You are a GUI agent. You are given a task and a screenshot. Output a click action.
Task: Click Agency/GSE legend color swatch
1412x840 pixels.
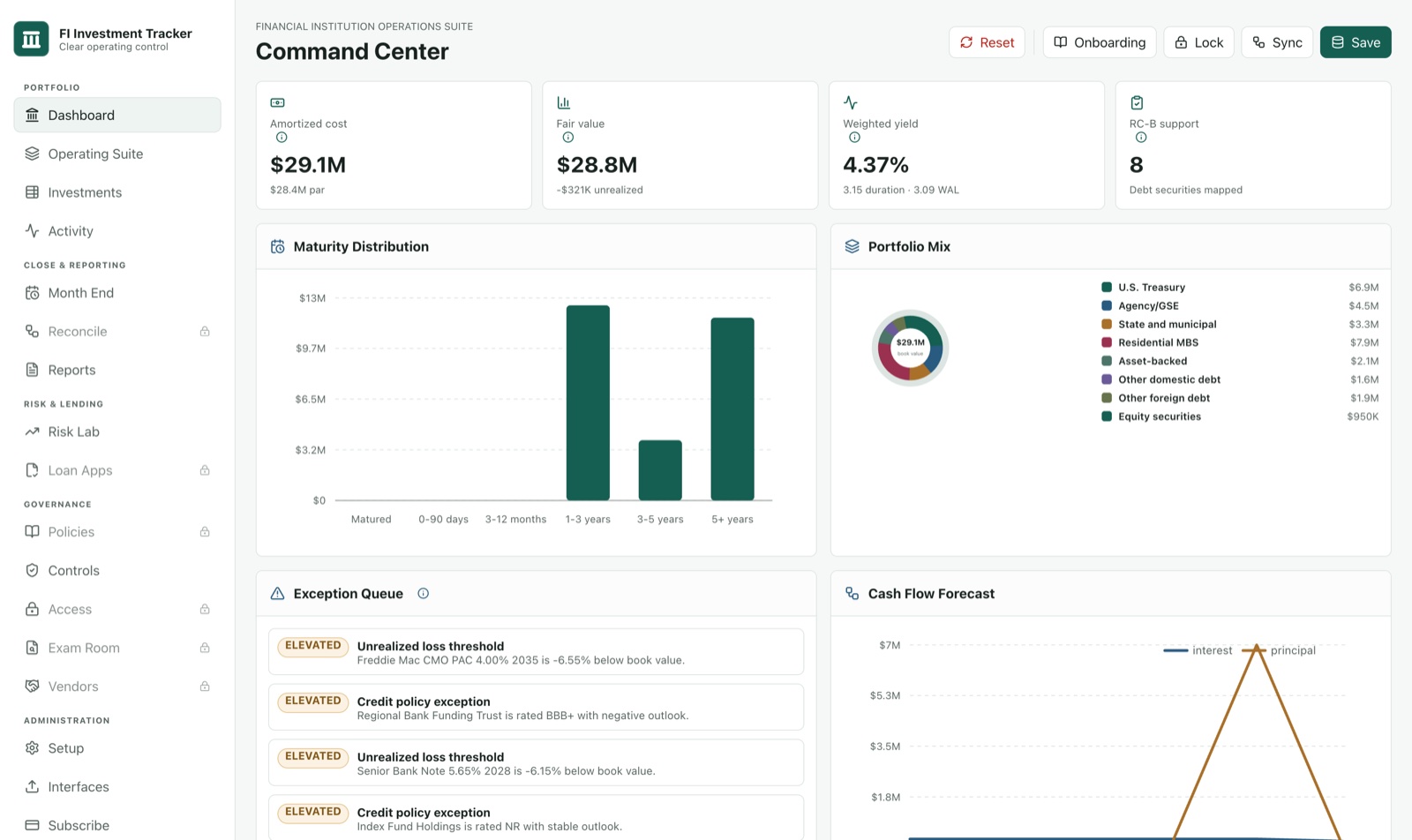point(1107,305)
